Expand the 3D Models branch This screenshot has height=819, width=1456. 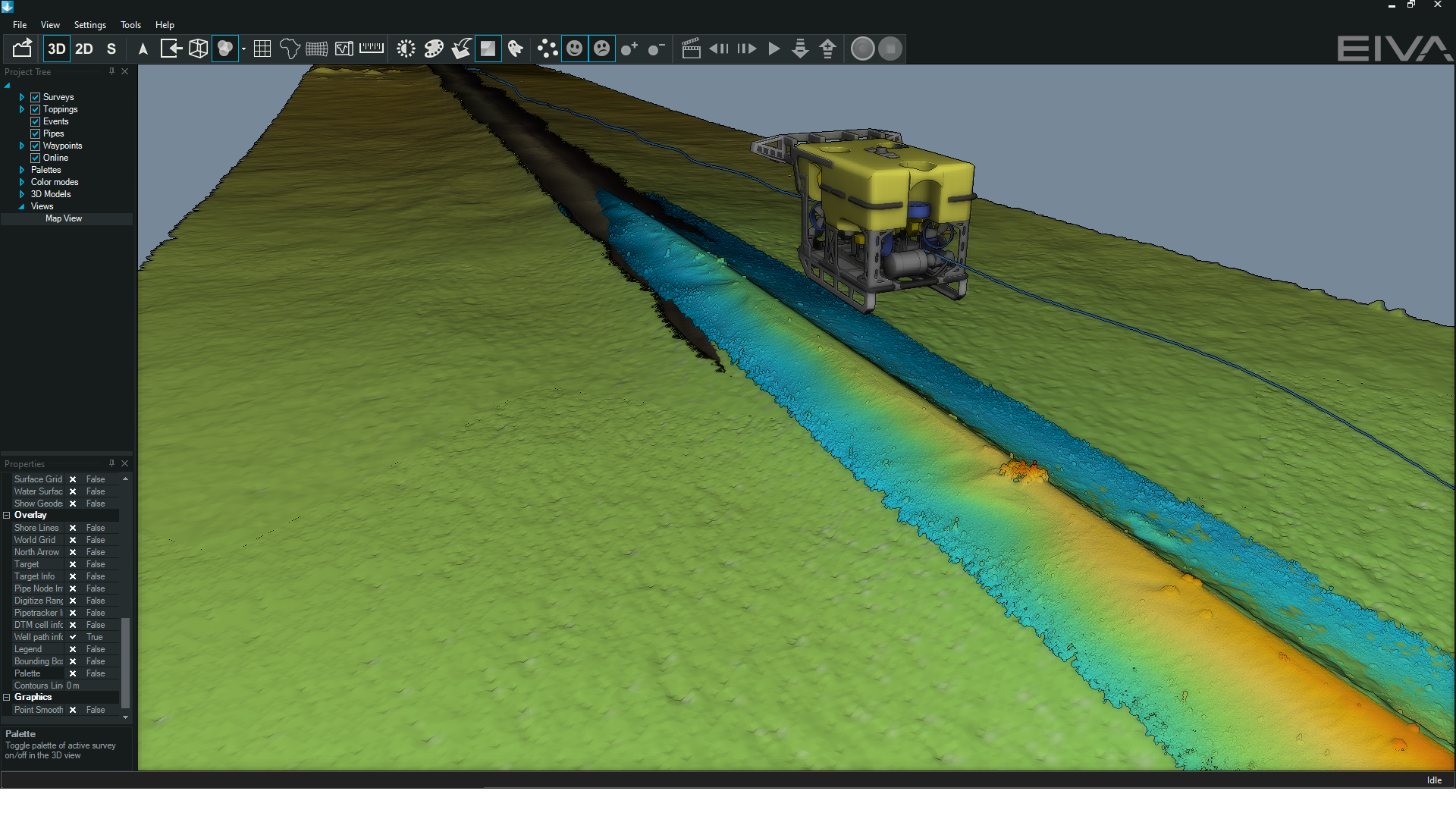pyautogui.click(x=21, y=193)
